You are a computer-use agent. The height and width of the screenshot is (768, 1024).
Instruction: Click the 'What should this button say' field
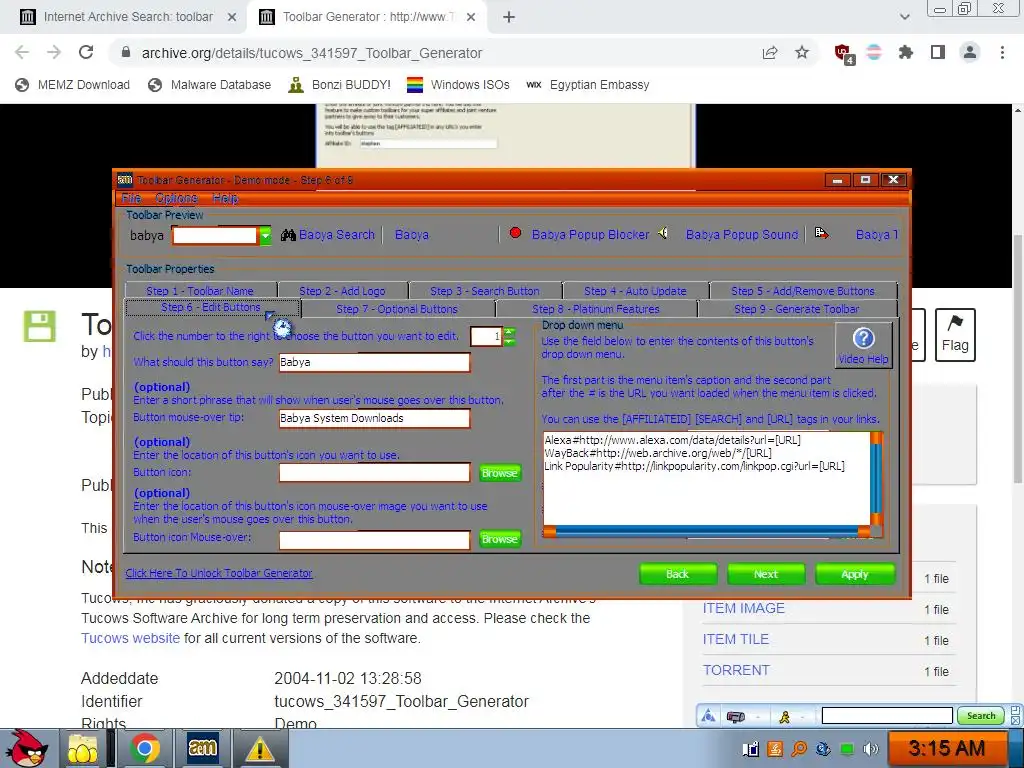[x=374, y=362]
